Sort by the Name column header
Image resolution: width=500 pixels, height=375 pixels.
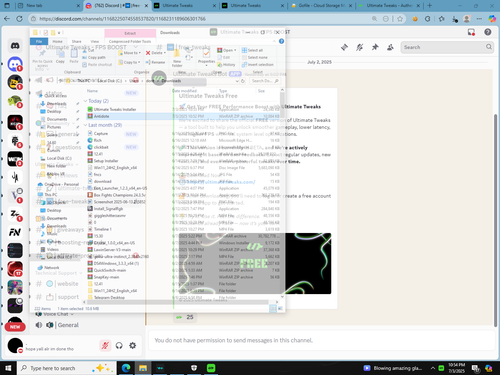pos(92,91)
